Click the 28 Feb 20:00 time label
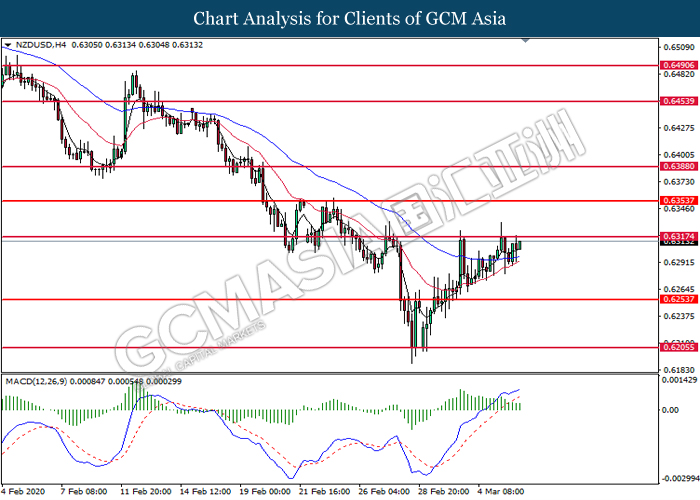This screenshot has height=500, width=700. coord(444,491)
